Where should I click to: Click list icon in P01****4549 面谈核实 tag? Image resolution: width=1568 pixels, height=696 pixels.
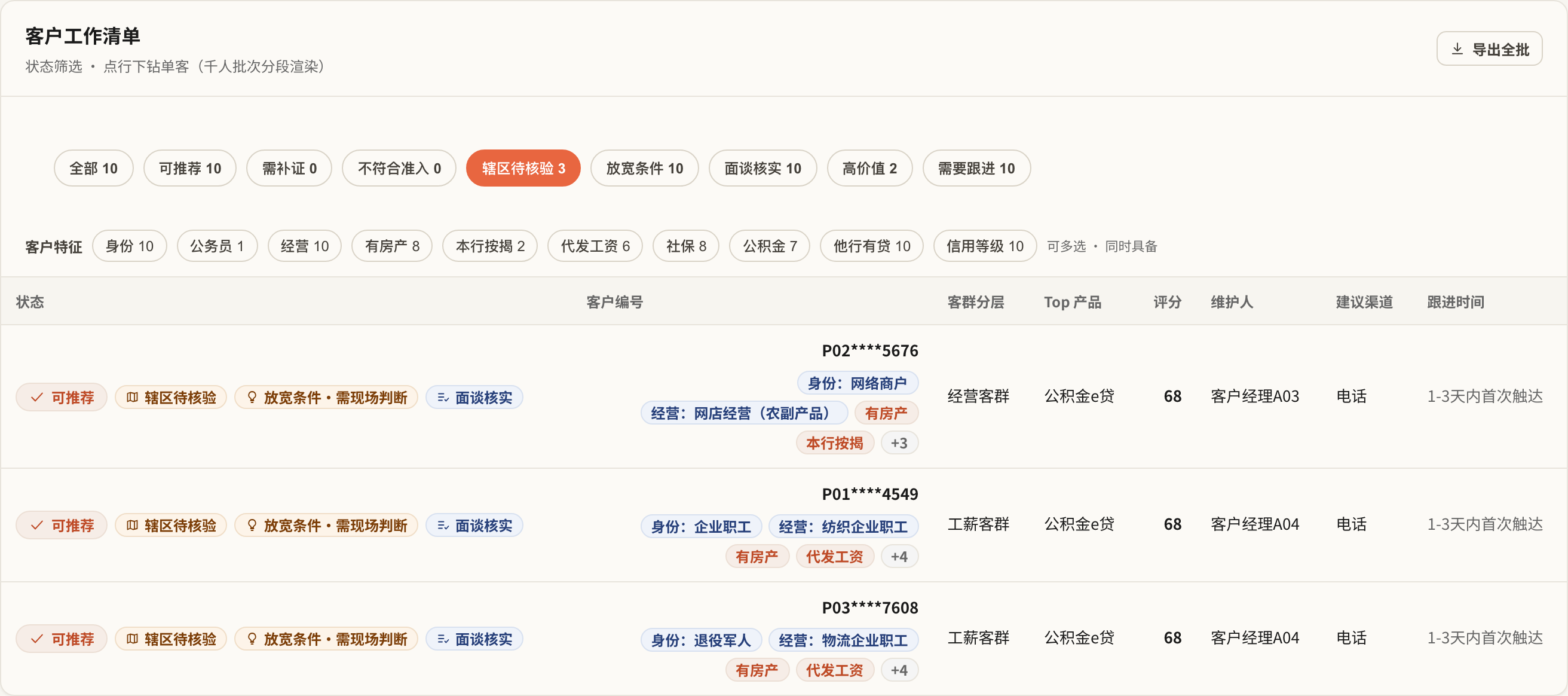443,525
